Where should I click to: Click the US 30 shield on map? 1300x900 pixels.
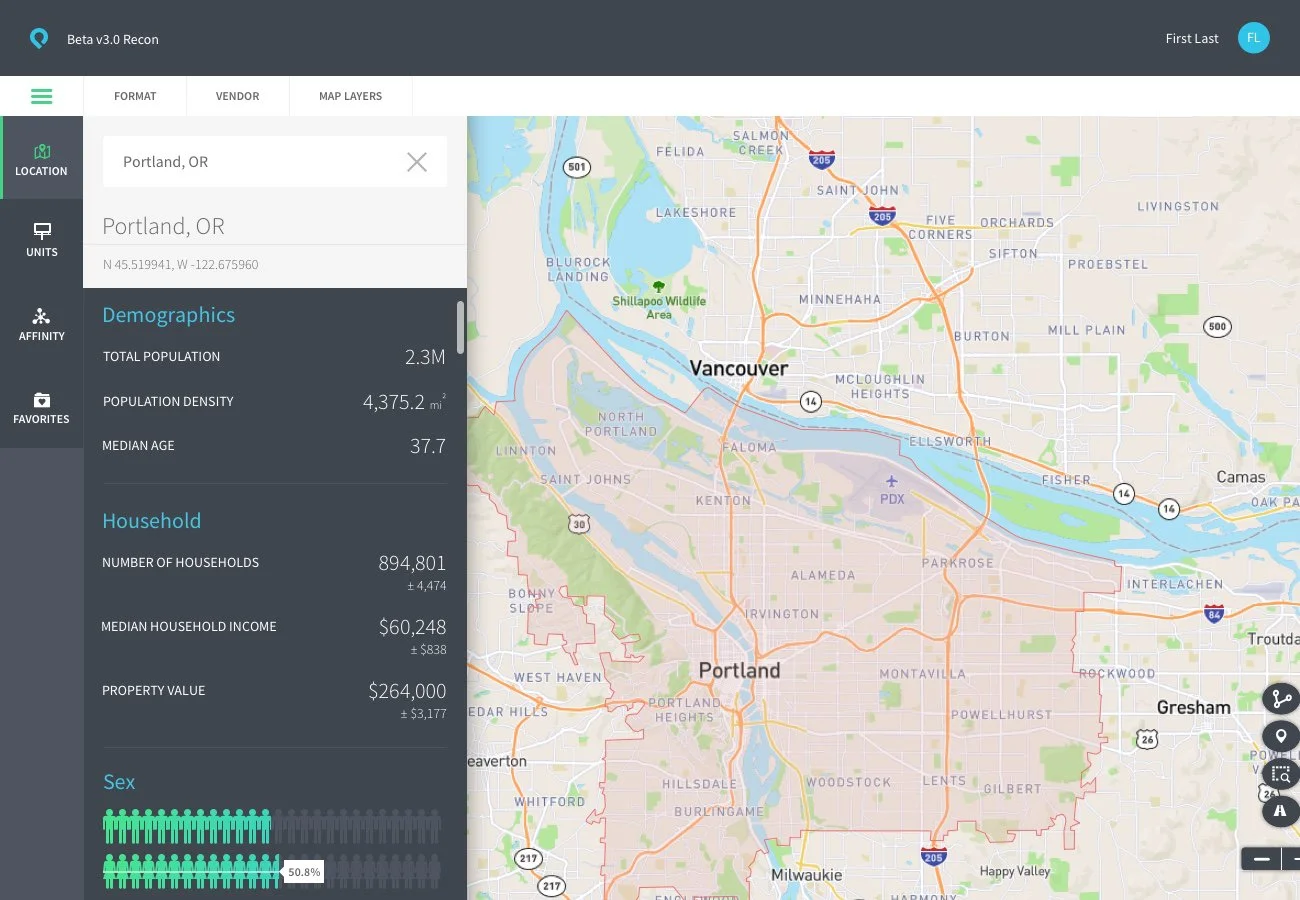[580, 524]
